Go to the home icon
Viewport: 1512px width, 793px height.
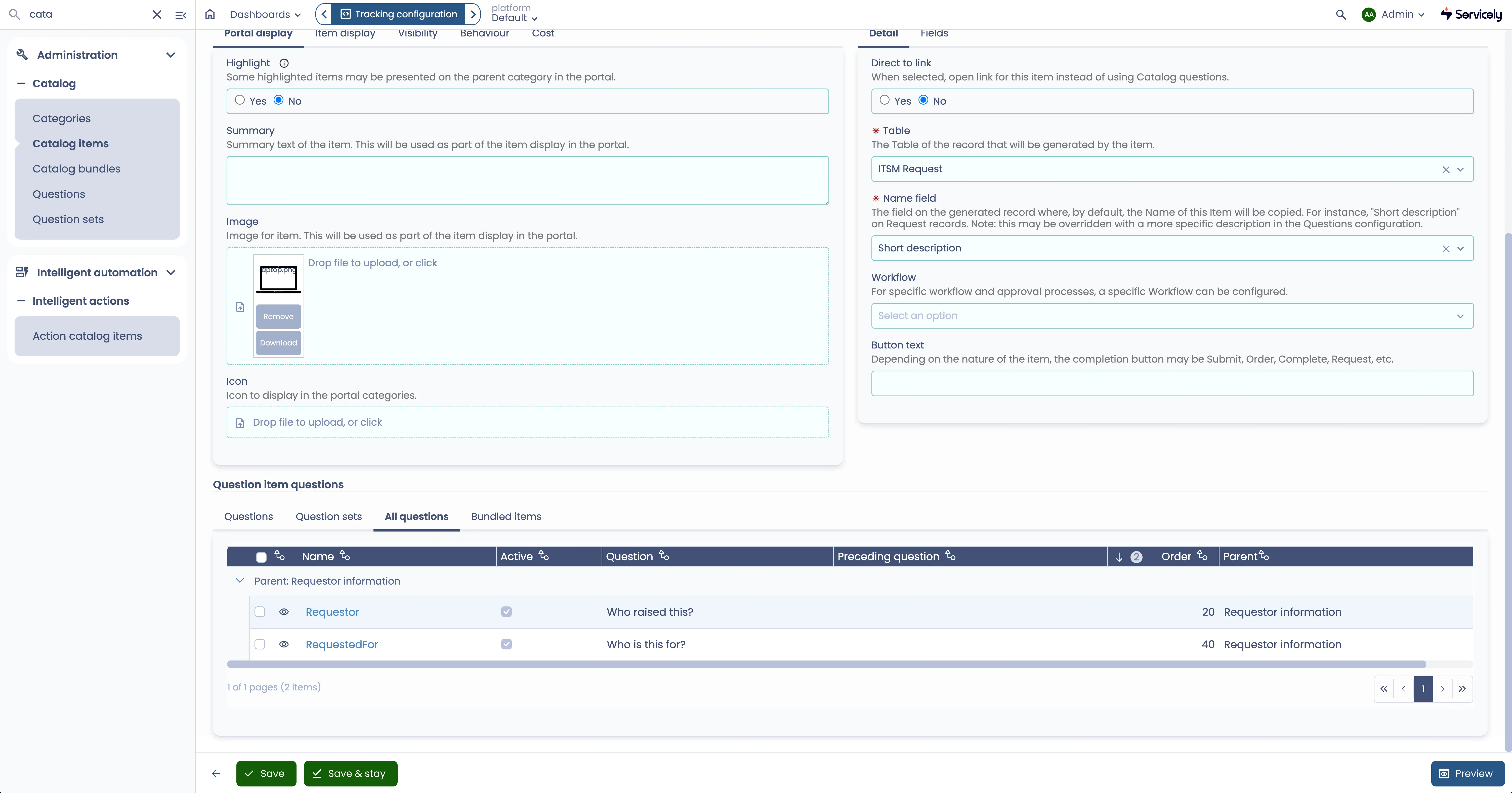click(210, 15)
